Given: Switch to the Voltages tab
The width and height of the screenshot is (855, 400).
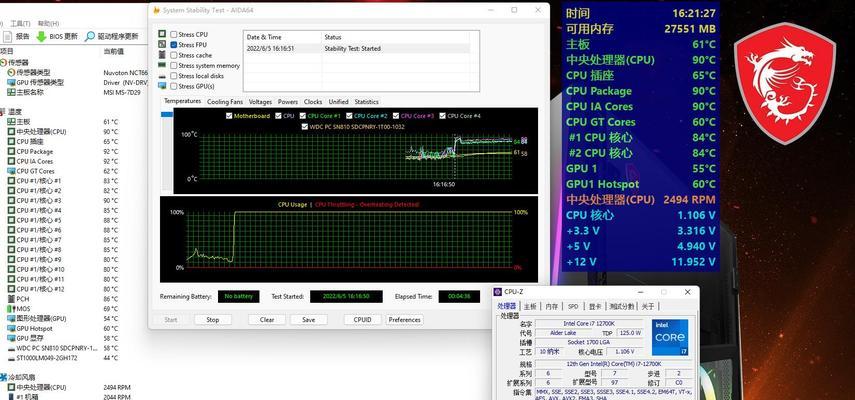Looking at the screenshot, I should [260, 102].
